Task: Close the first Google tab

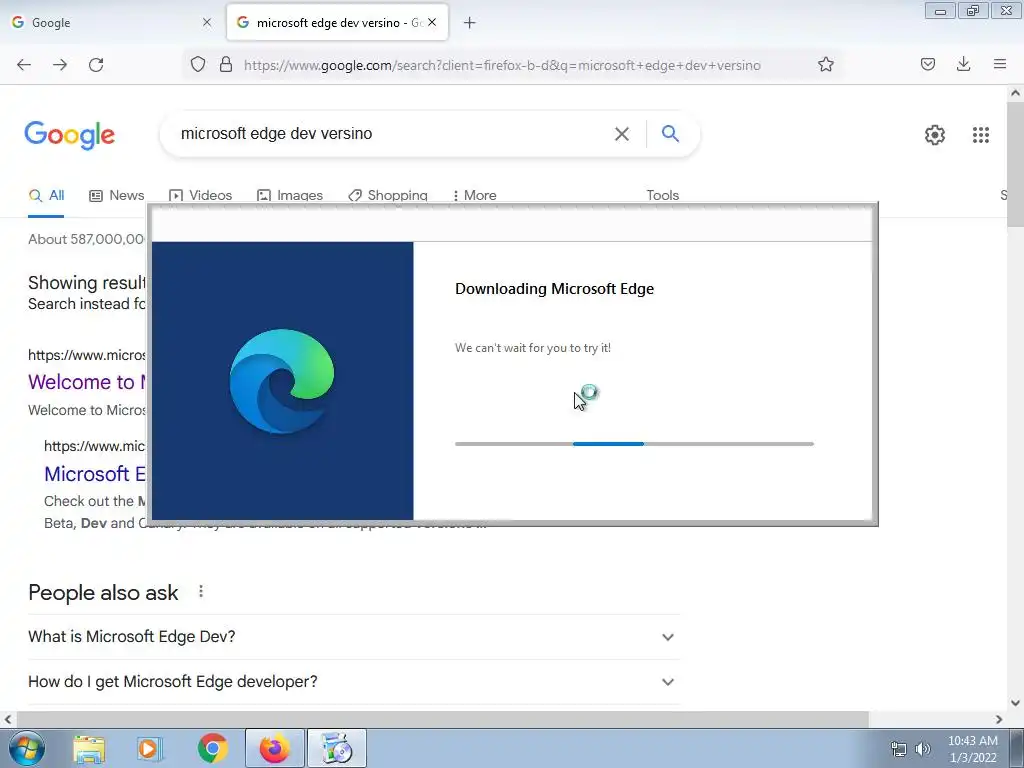Action: point(207,22)
